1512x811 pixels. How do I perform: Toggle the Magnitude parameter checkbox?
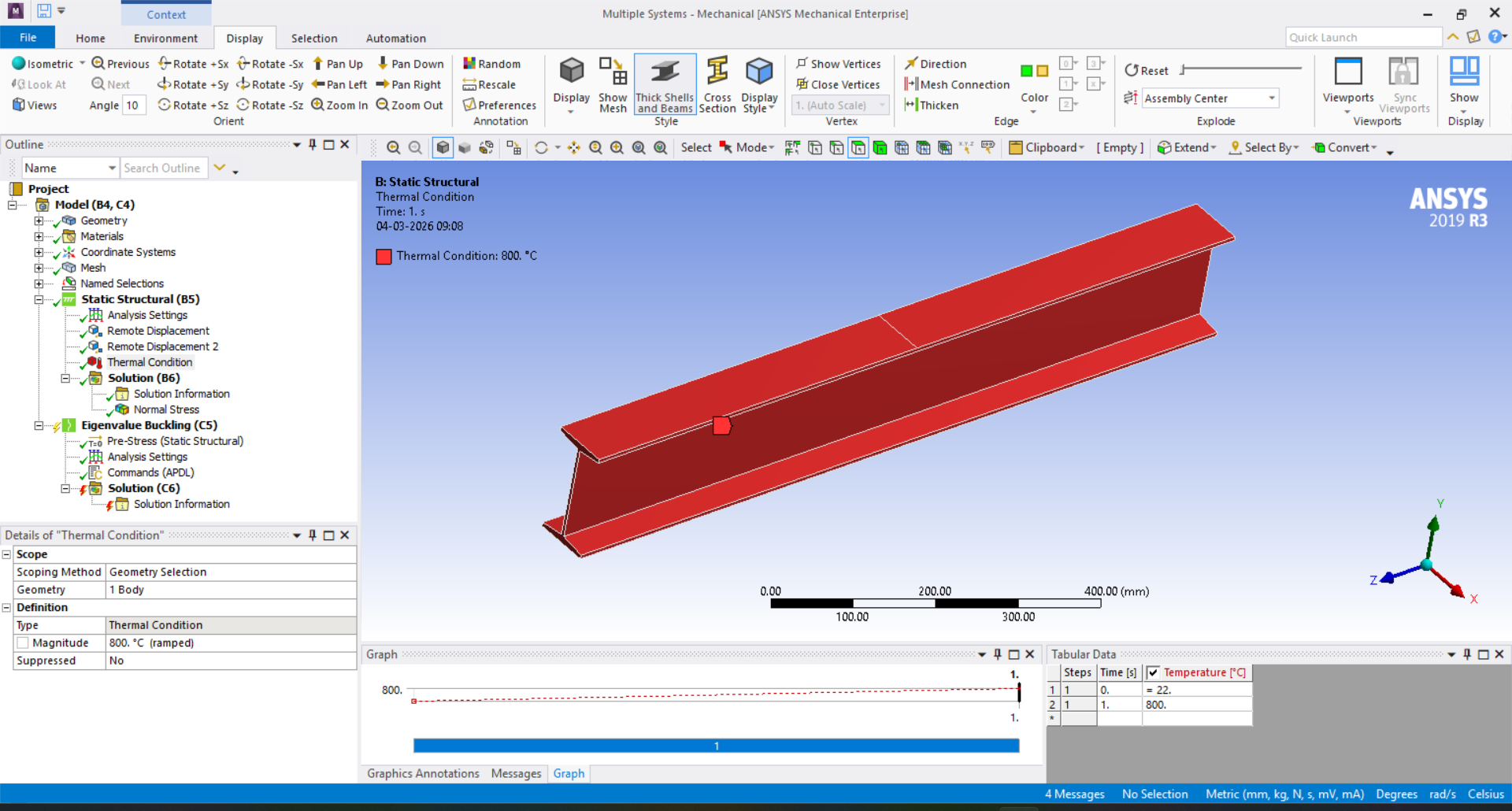(x=23, y=643)
